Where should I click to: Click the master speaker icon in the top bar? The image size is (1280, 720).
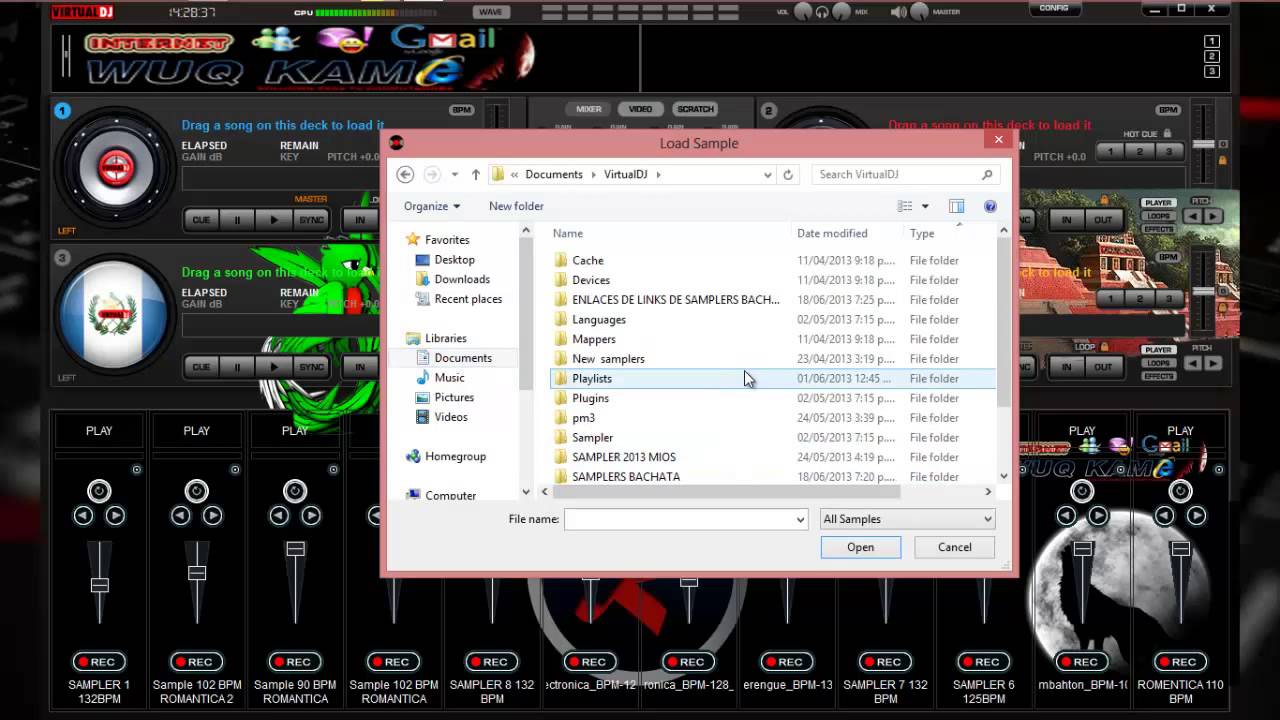pos(898,12)
